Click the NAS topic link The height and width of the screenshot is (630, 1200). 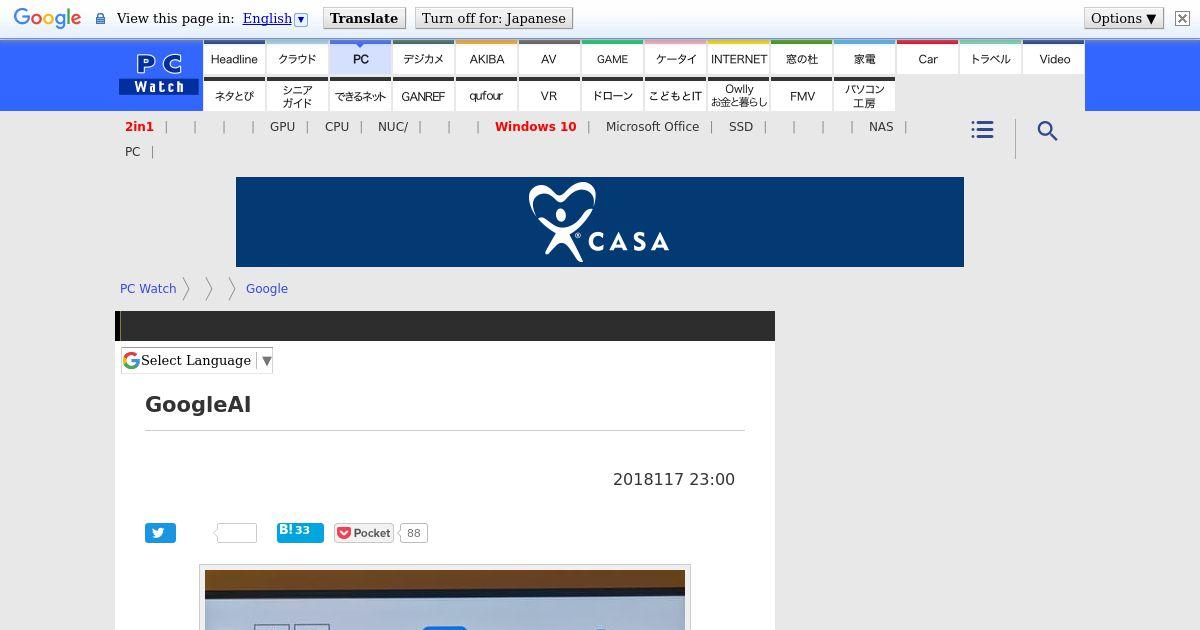click(881, 127)
